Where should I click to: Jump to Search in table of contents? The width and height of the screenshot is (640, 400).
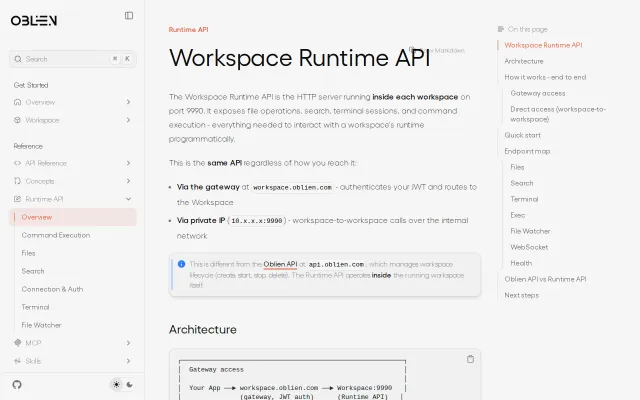522,183
